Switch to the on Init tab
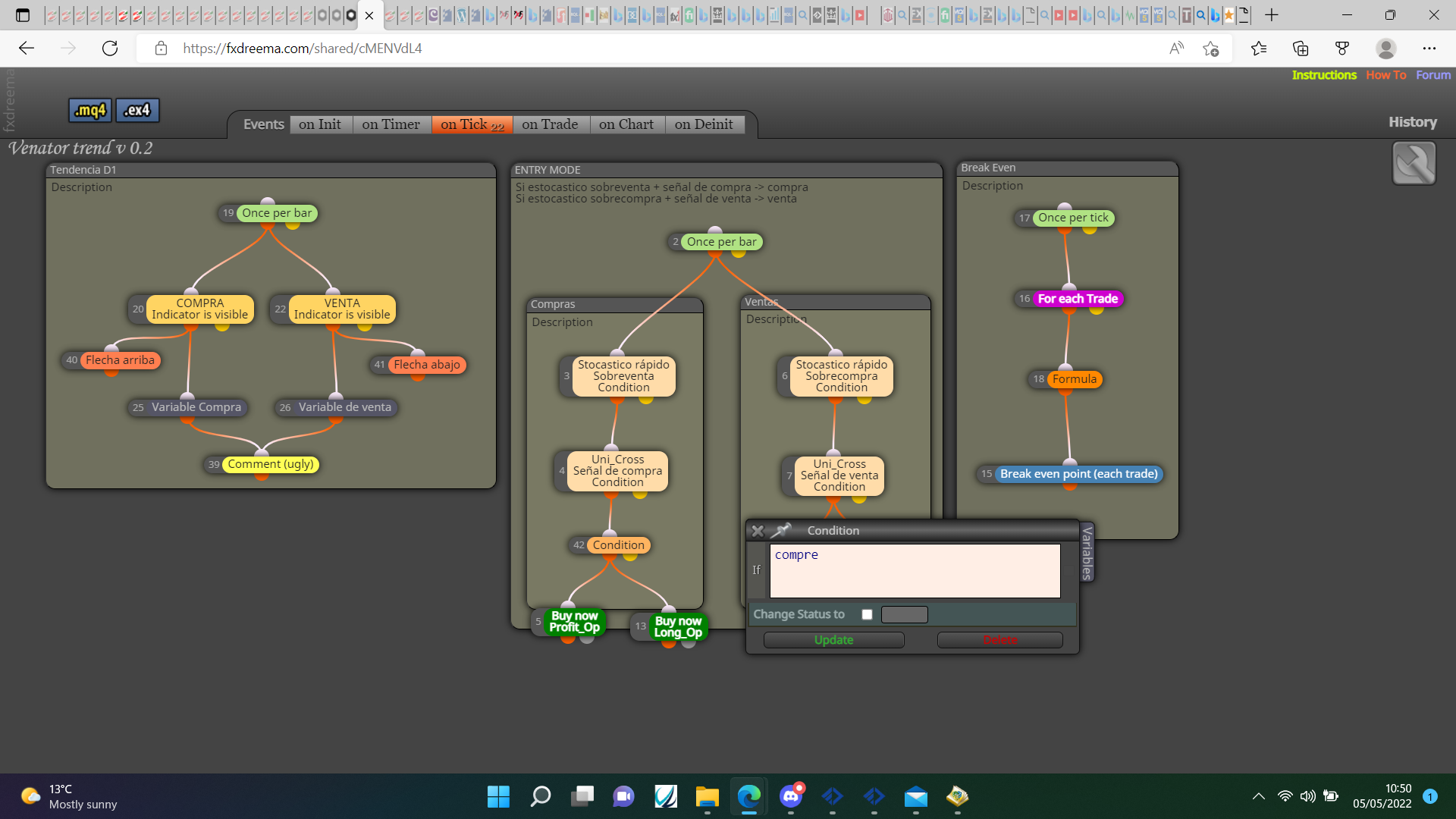Viewport: 1456px width, 819px height. [x=320, y=124]
